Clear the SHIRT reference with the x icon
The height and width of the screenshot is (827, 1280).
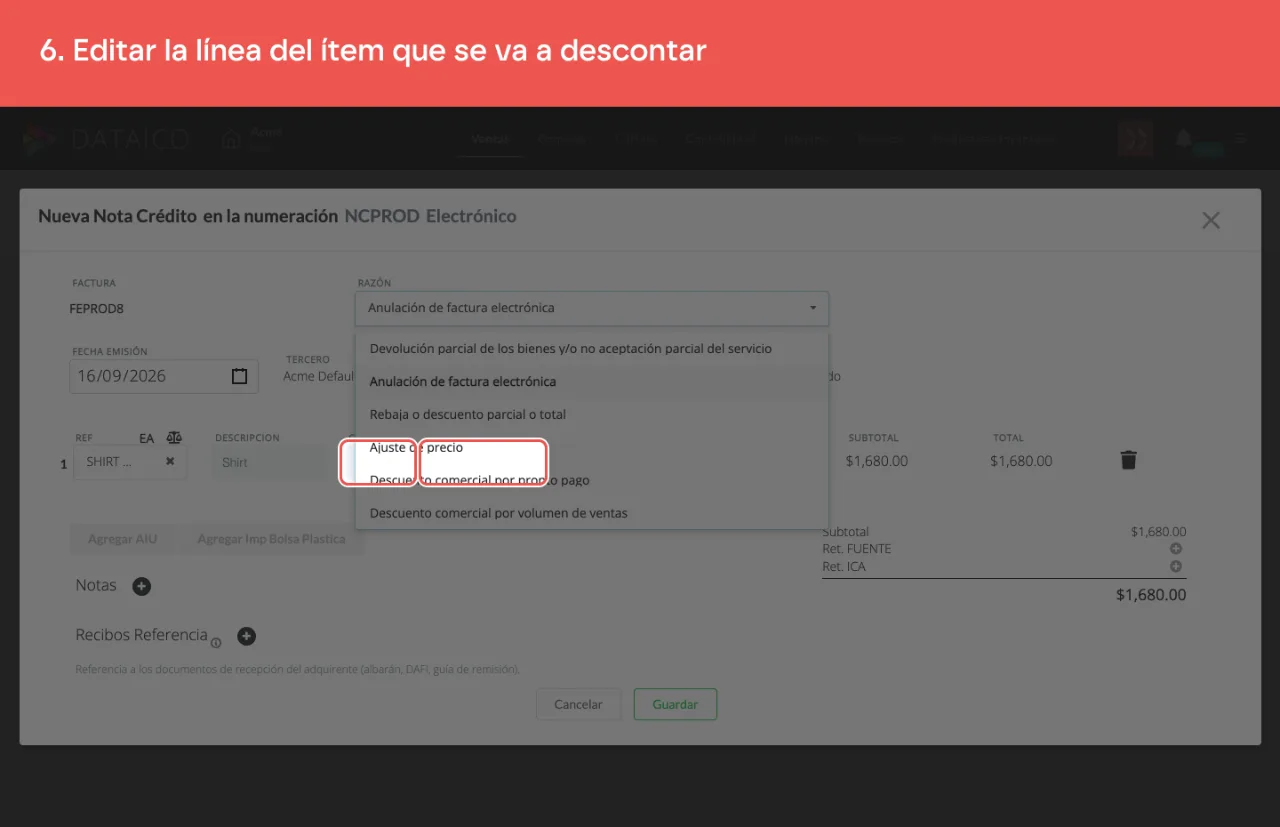(170, 461)
